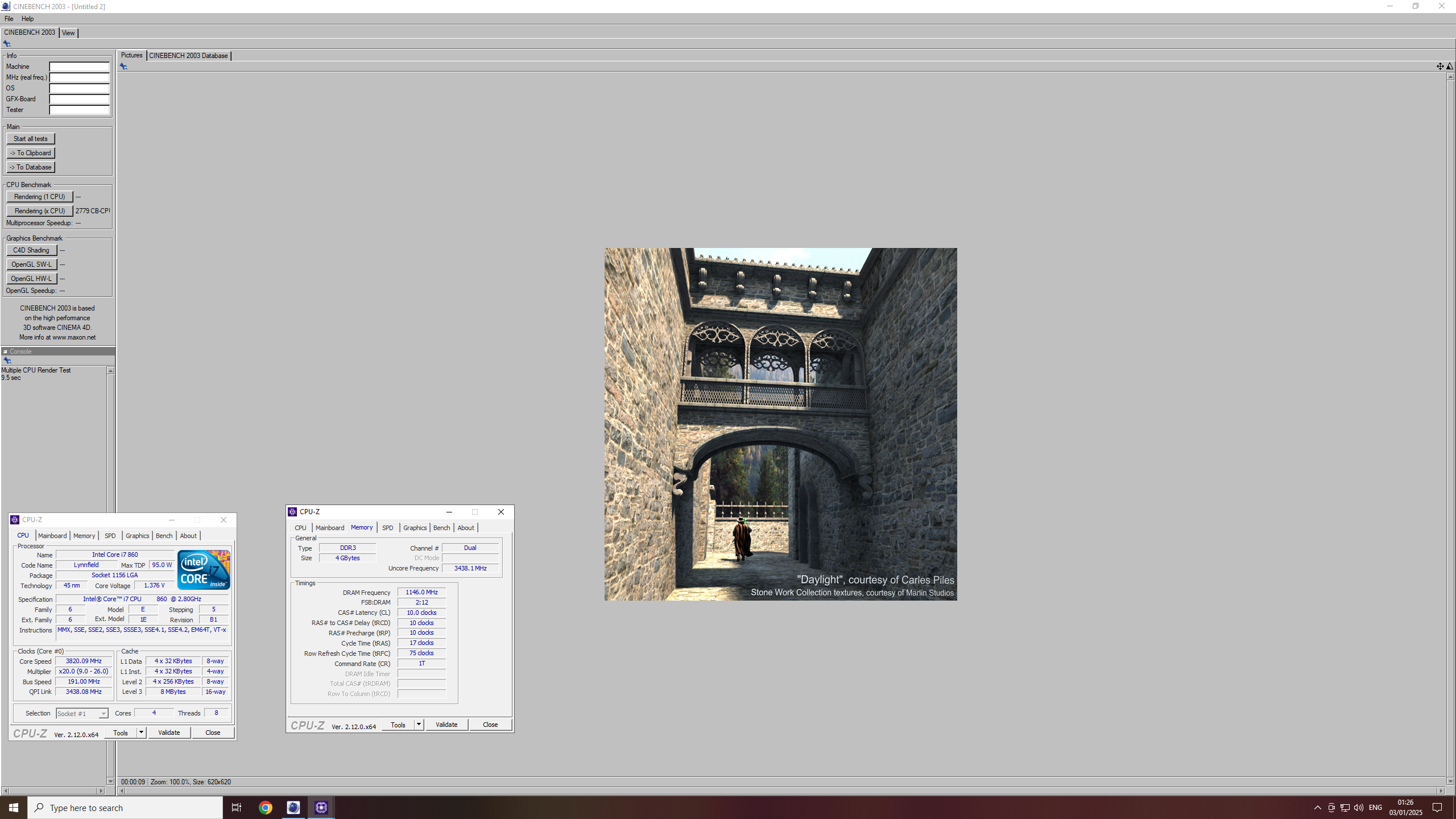Run Rendering (x CPU) benchmark
1456x819 pixels.
coord(40,211)
